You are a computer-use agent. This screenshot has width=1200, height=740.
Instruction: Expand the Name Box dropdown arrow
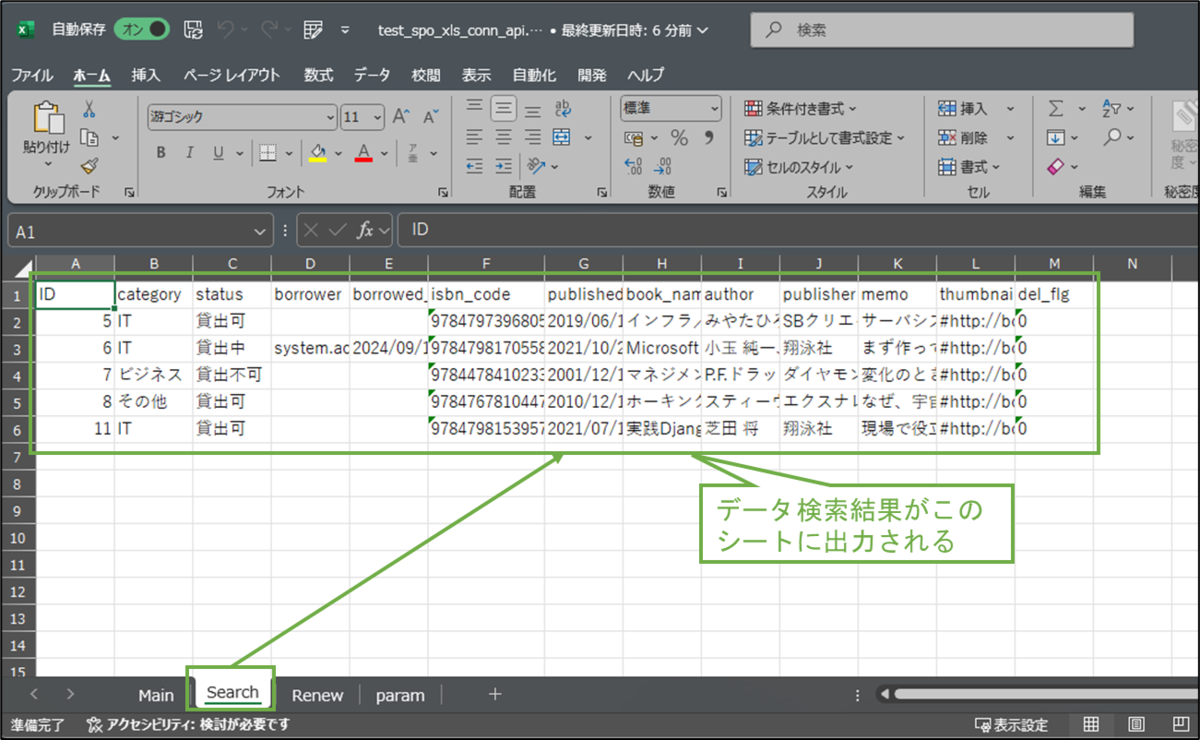[x=259, y=231]
